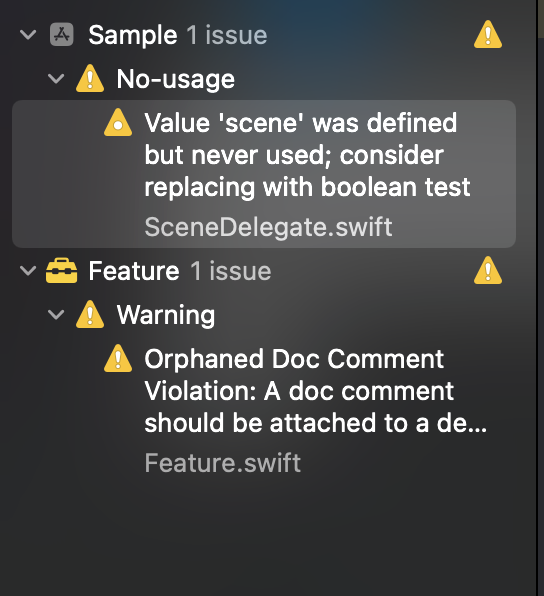Select the Value 'scene' never used issue
This screenshot has height=596, width=544.
click(x=264, y=174)
